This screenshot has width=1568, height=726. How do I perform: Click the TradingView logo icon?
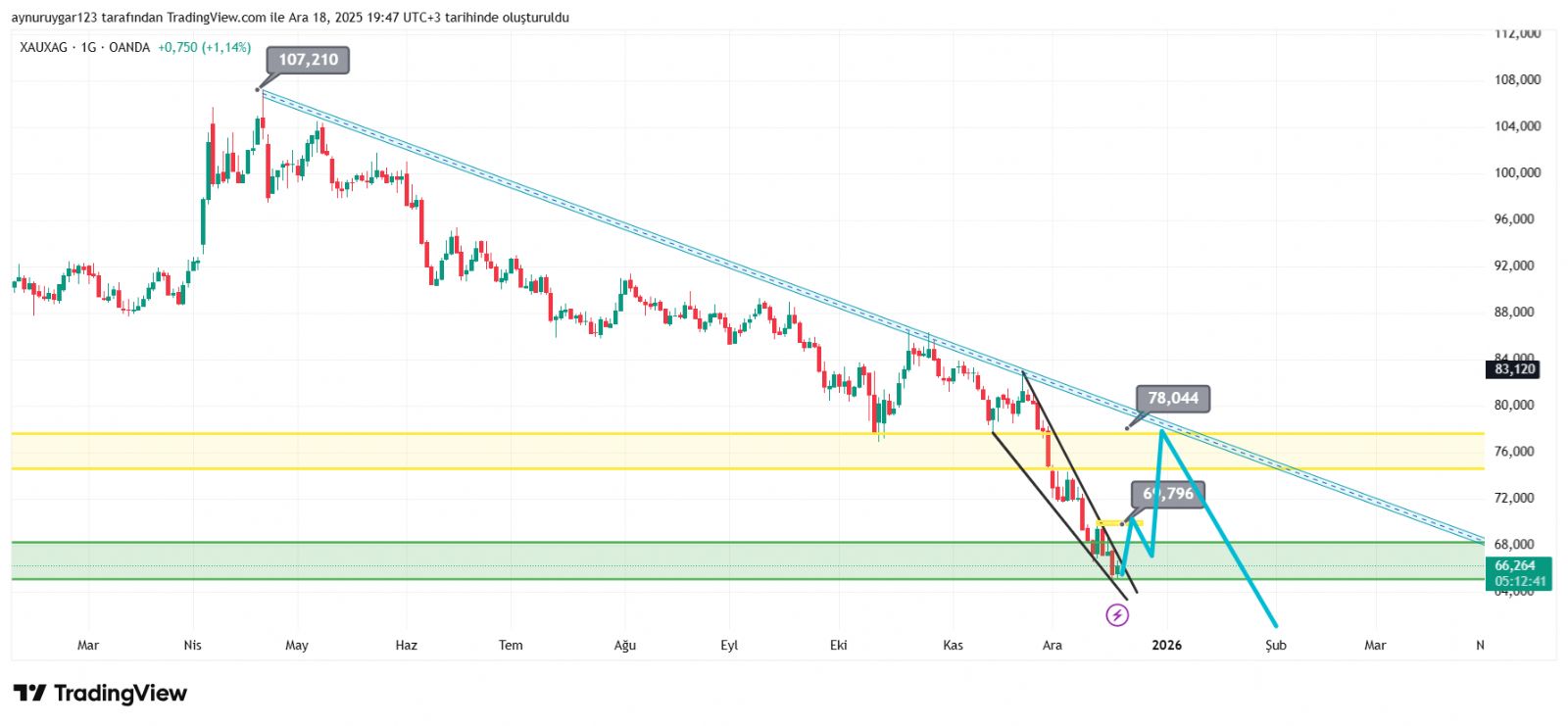[x=29, y=694]
